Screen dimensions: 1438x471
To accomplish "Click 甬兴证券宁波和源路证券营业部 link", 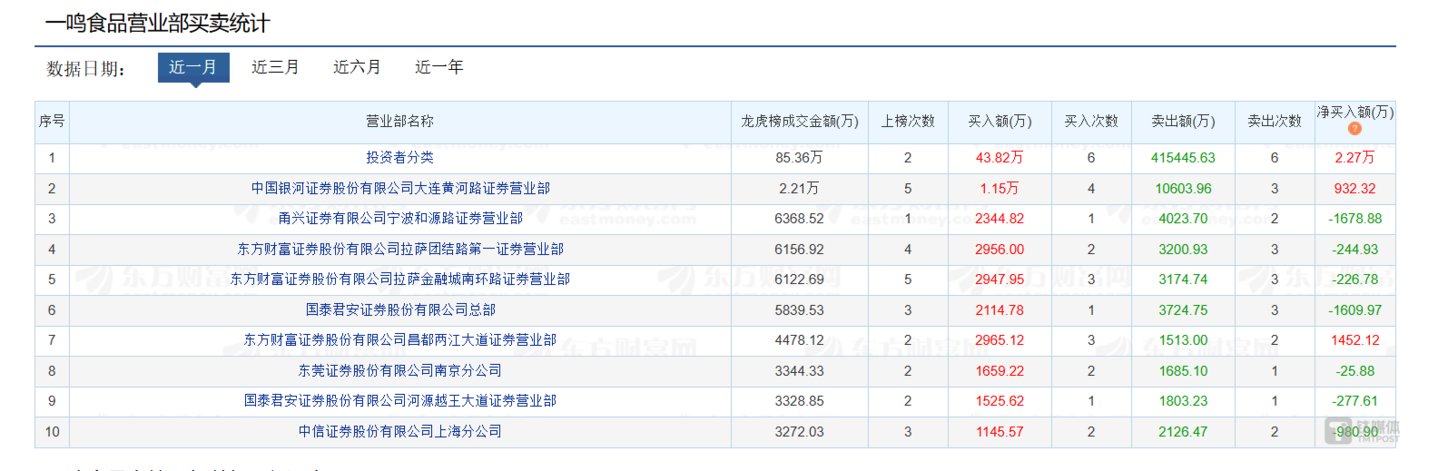I will click(x=400, y=218).
